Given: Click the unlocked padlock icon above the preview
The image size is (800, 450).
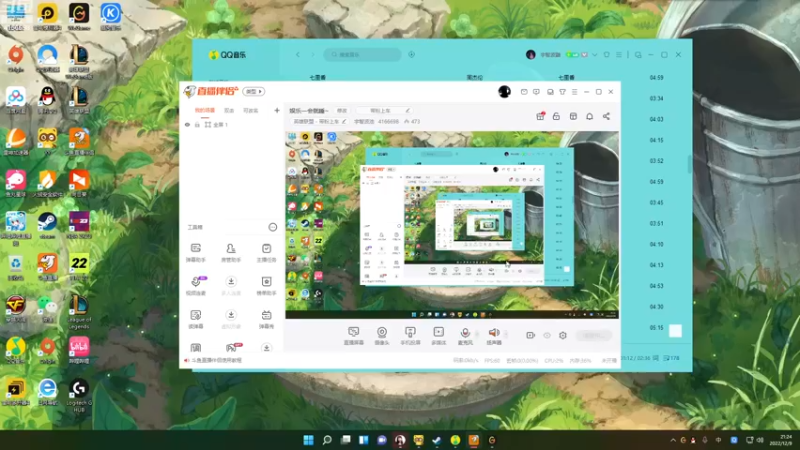Looking at the screenshot, I should click(556, 116).
